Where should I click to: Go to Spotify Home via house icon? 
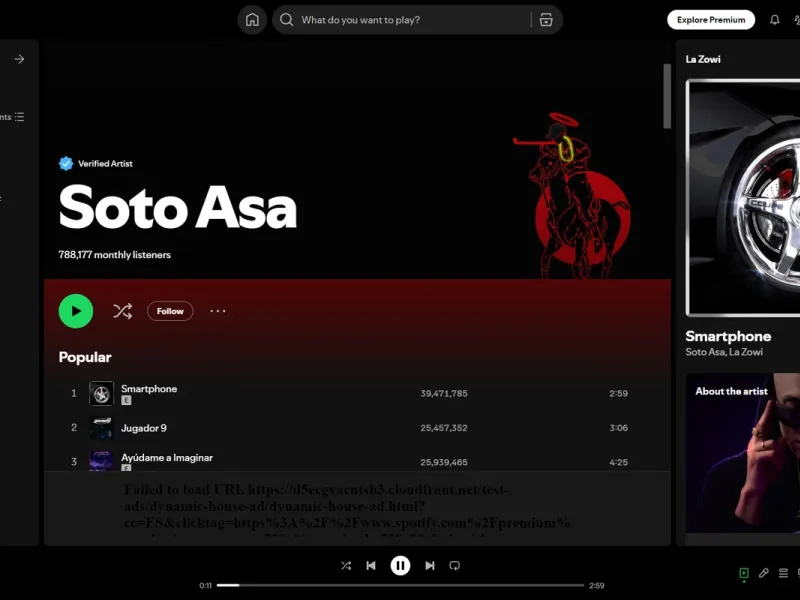[252, 20]
